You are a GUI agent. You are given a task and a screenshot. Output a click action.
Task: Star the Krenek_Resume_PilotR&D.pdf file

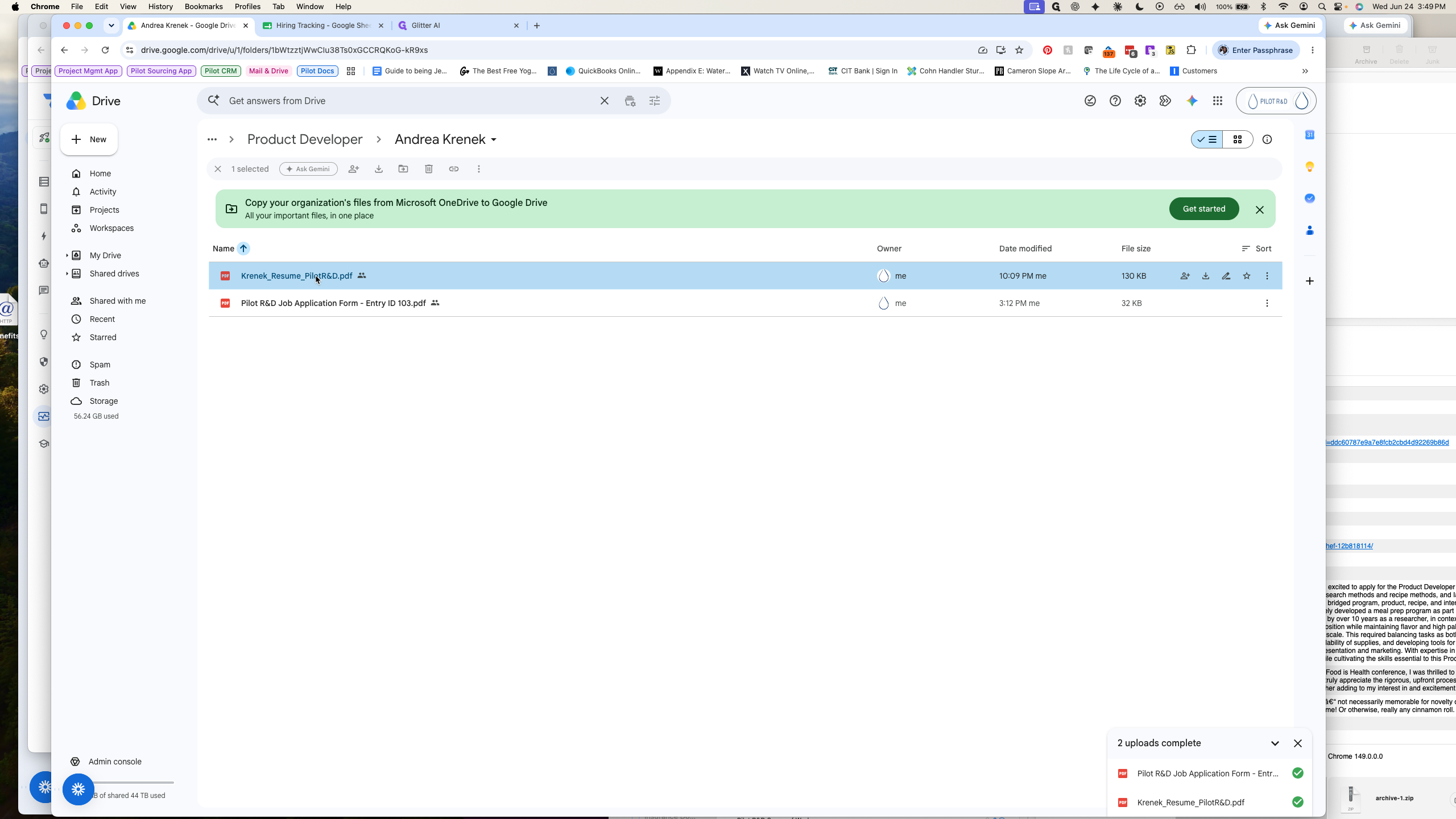coord(1247,276)
